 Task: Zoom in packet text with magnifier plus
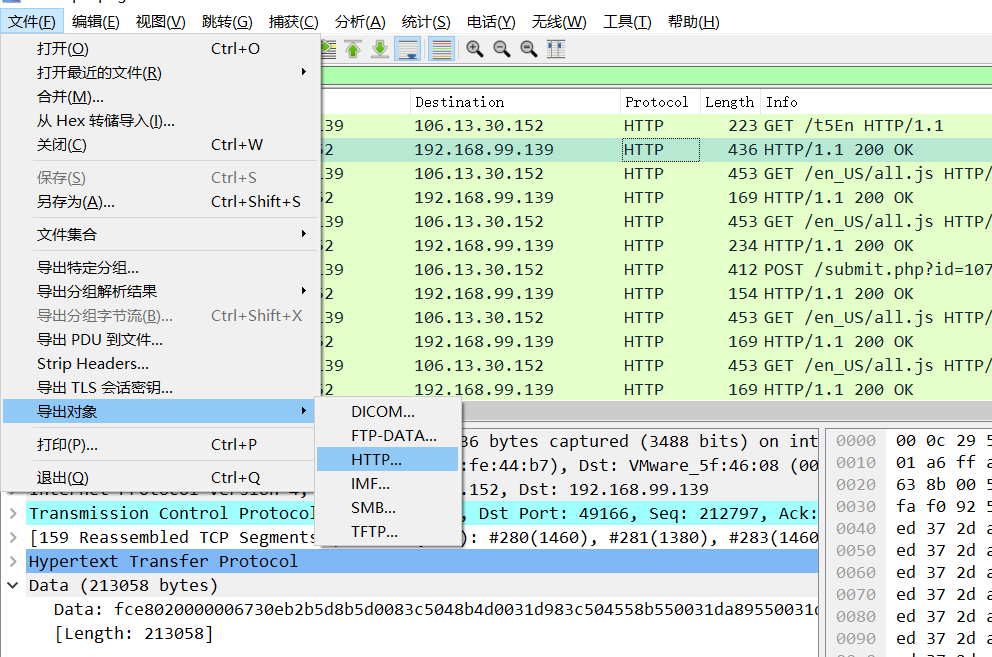(475, 49)
